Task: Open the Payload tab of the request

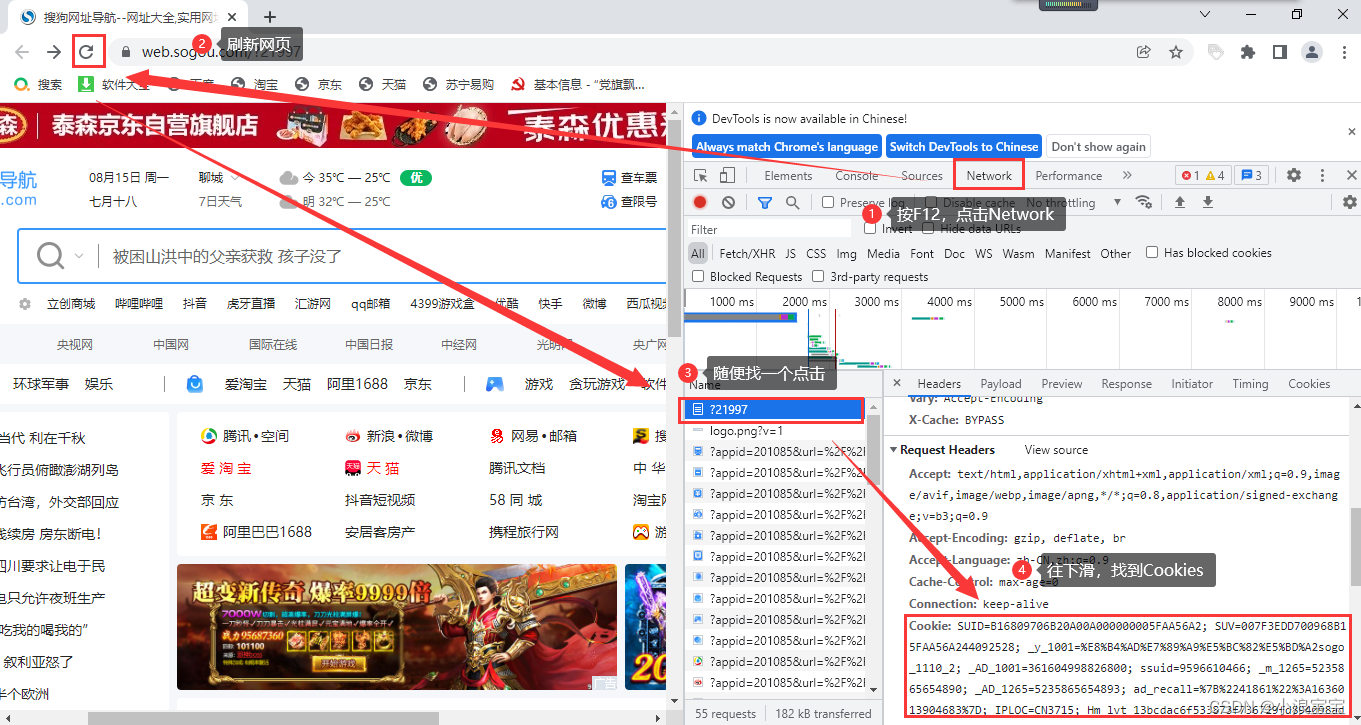Action: pyautogui.click(x=1001, y=383)
